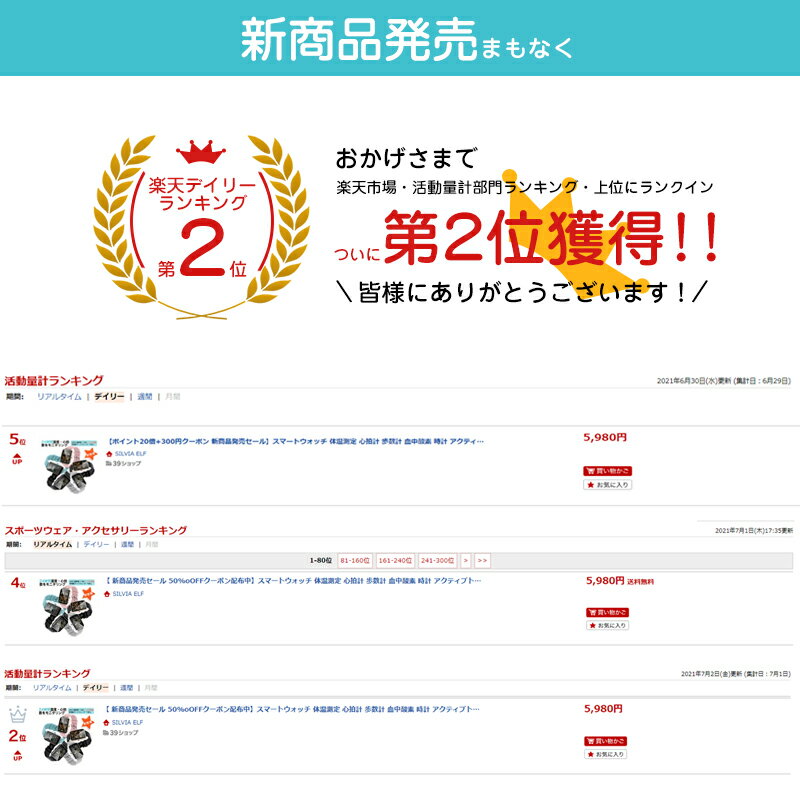Select デイリー in スポーツウェア ranking period
Screen dimensions: 800x800
point(96,544)
